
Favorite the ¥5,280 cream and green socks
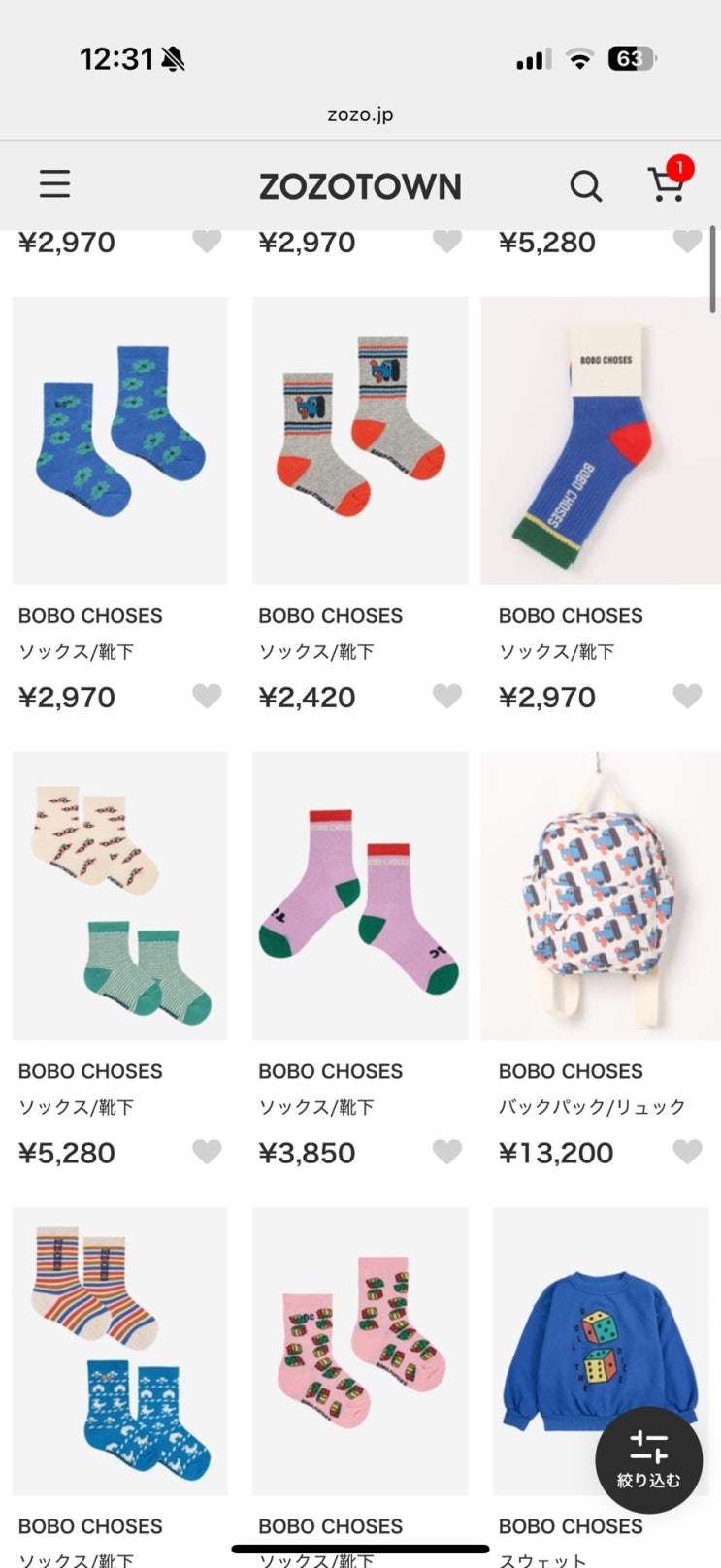pyautogui.click(x=207, y=1152)
